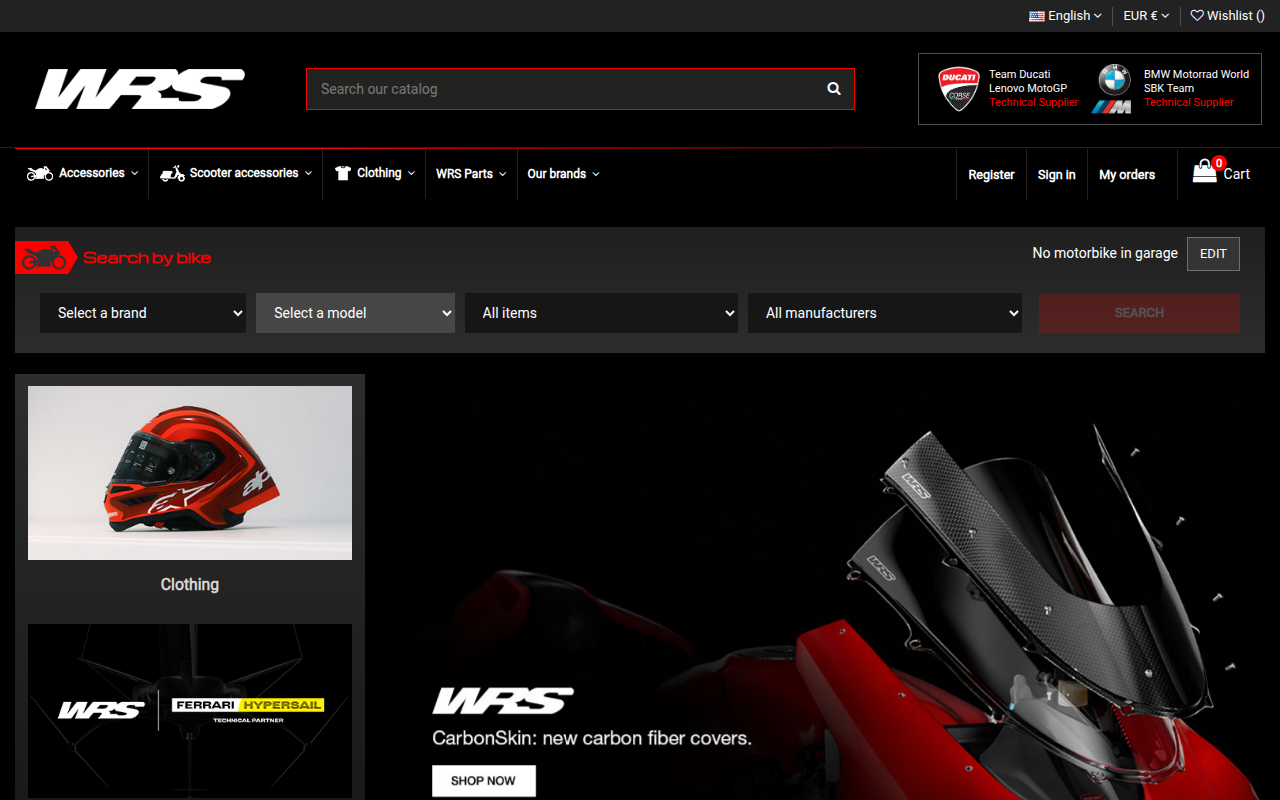
Task: Click the motorcycle icon beside Accessories
Action: click(40, 173)
